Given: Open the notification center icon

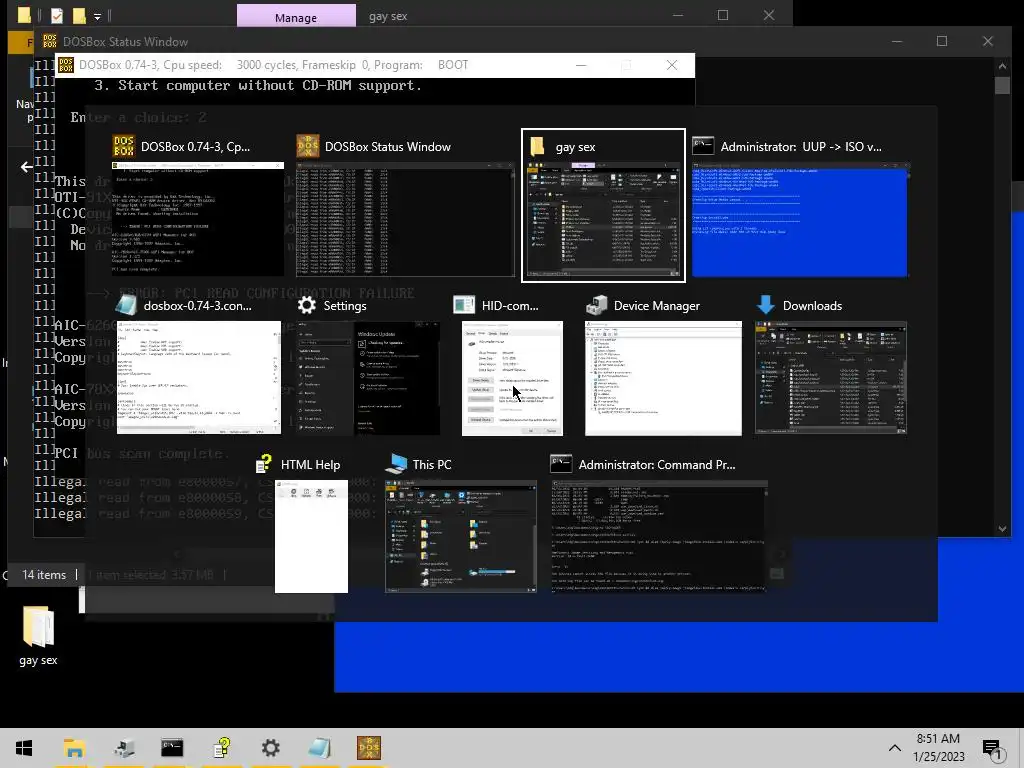Looking at the screenshot, I should (993, 748).
